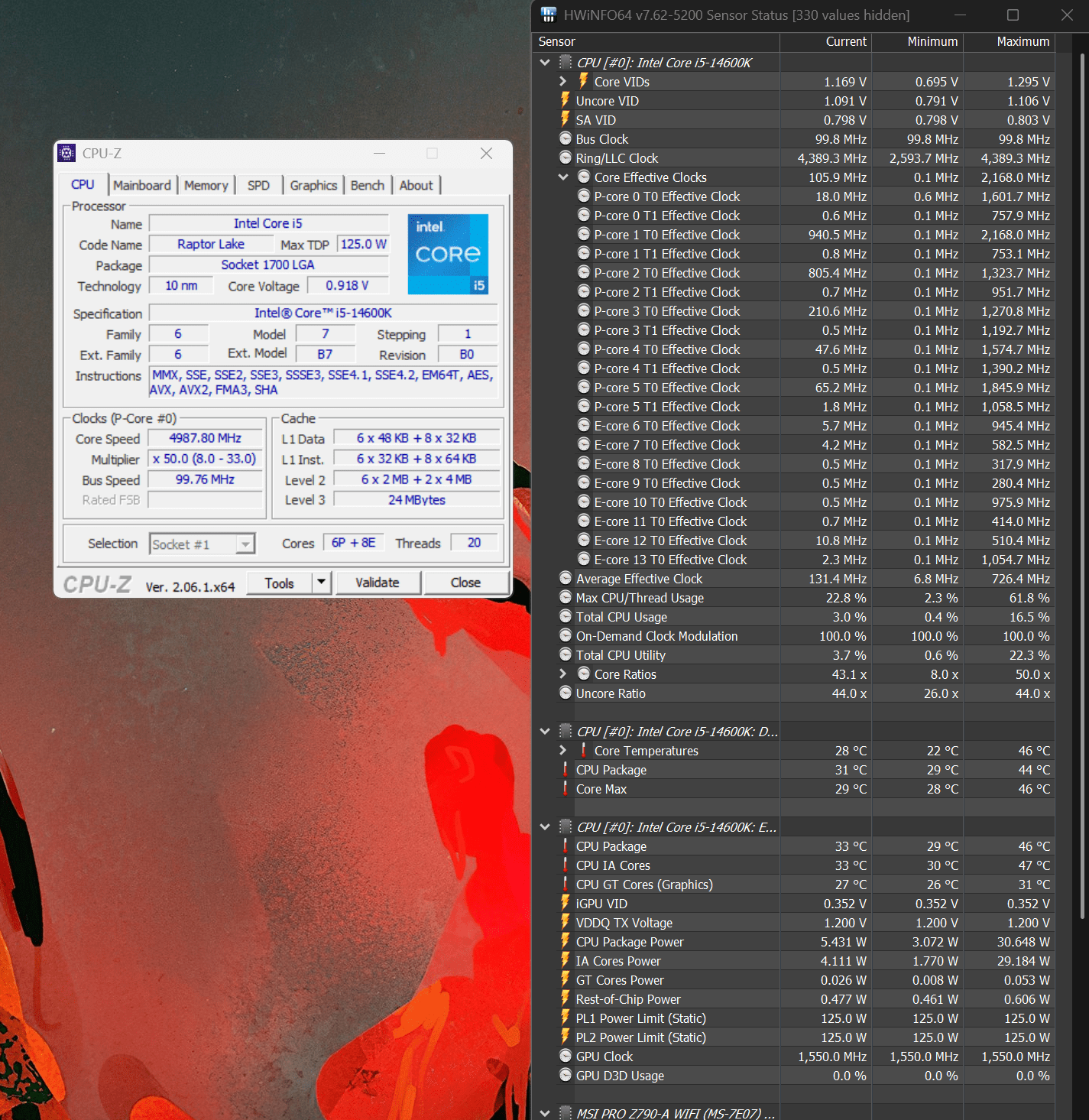Viewport: 1089px width, 1120px height.
Task: Open the Graphics tab
Action: click(x=313, y=185)
